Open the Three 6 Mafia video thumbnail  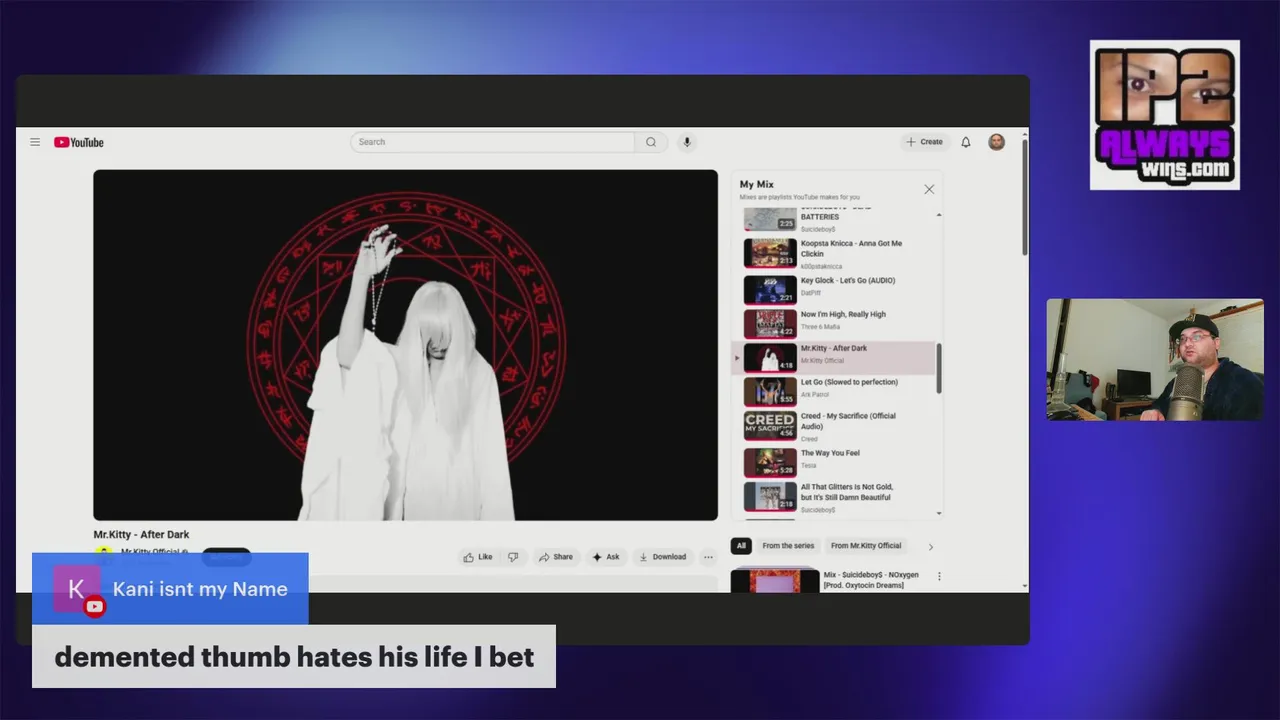(770, 323)
